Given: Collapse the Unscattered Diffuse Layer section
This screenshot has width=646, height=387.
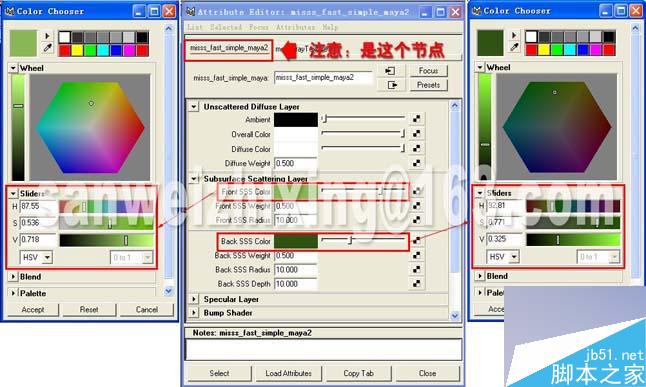Looking at the screenshot, I should [x=193, y=107].
